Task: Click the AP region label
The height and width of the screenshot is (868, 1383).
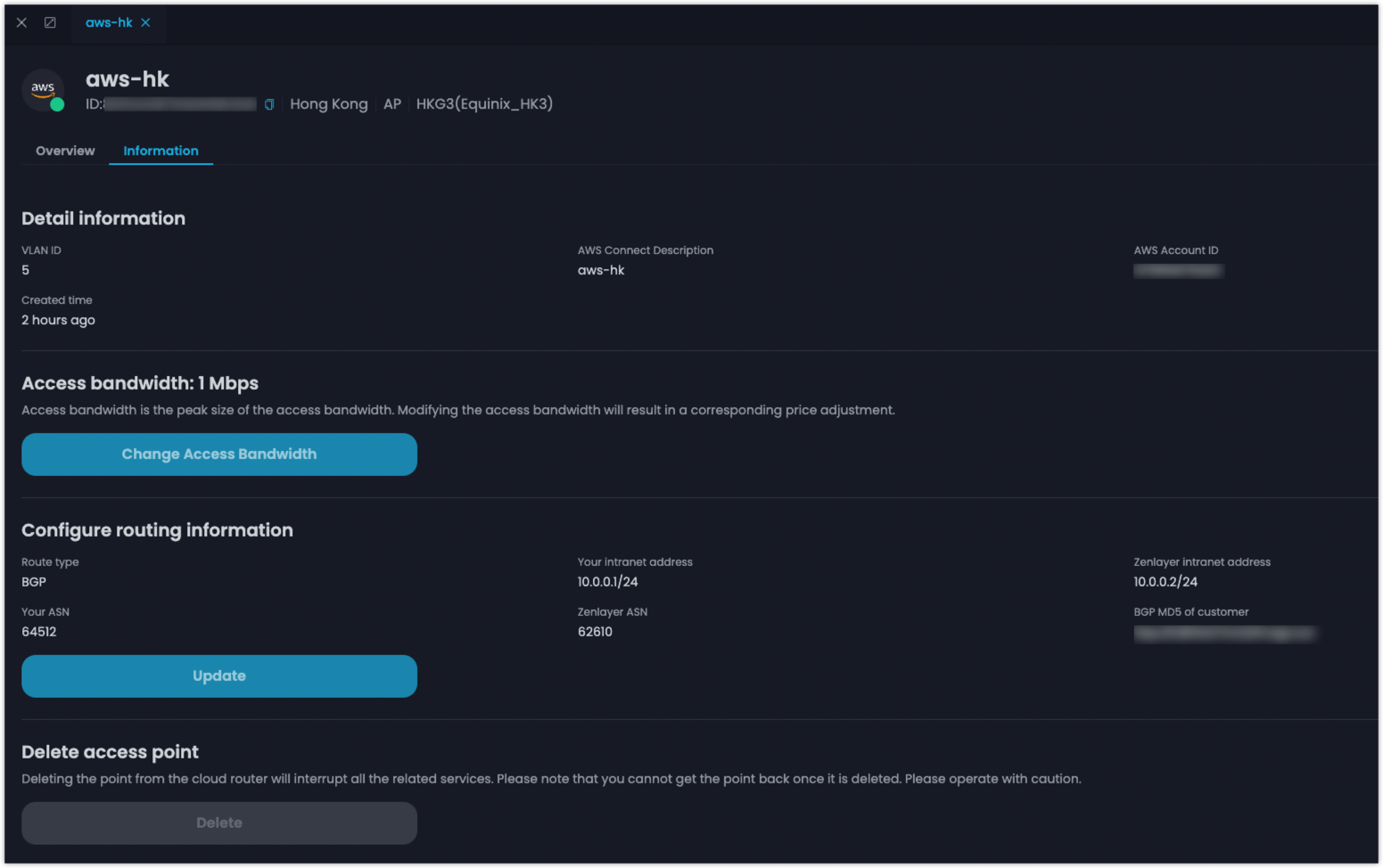Action: [392, 104]
